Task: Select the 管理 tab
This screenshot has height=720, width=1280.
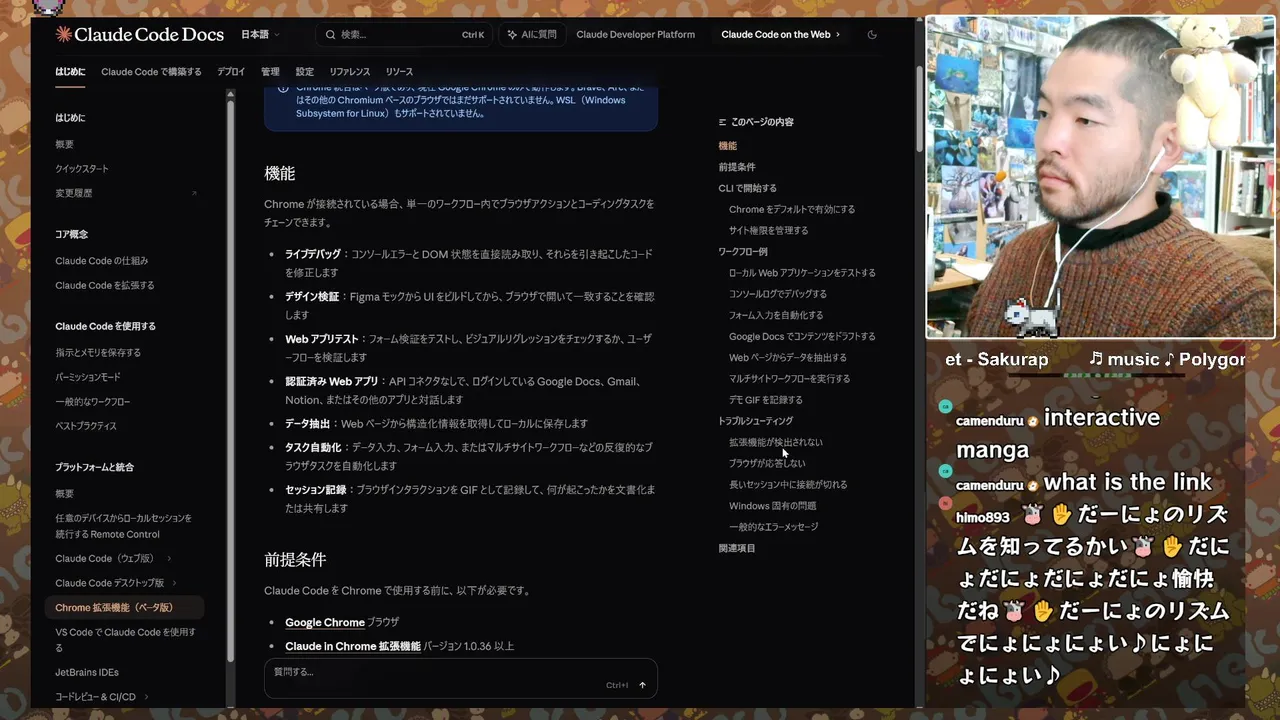Action: [270, 72]
